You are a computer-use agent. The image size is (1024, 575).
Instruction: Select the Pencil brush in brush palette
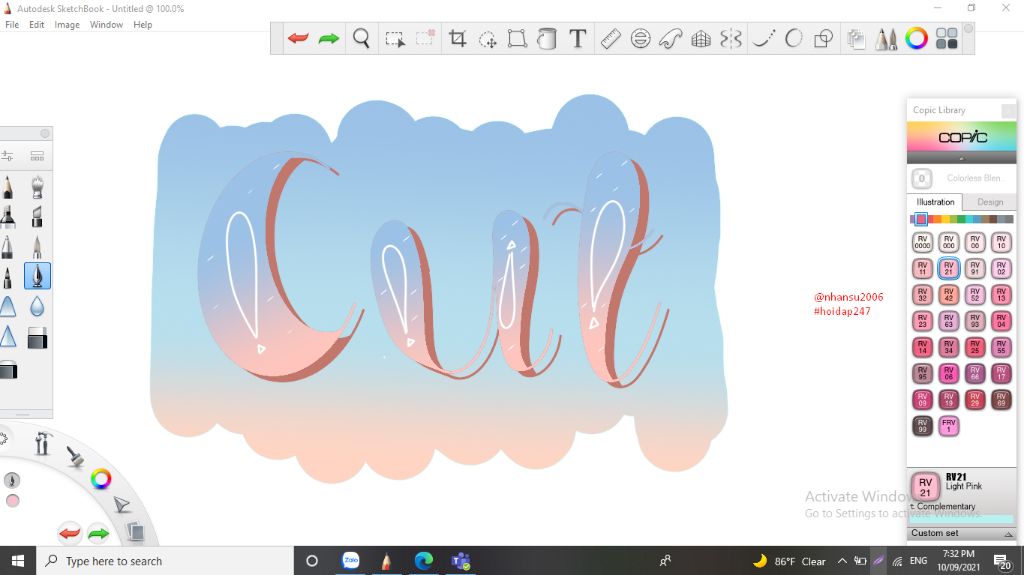[8, 187]
